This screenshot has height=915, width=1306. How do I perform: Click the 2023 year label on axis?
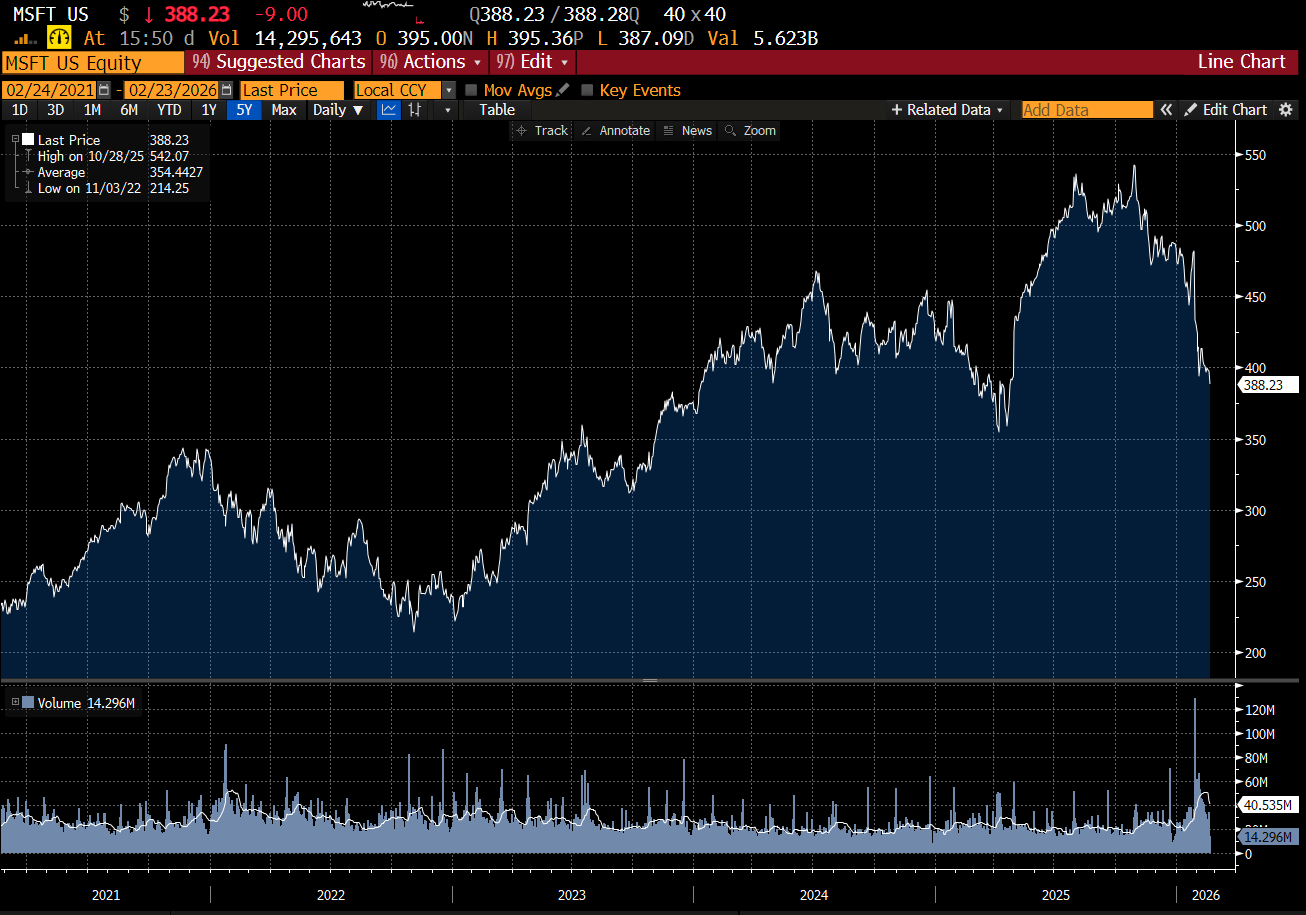pyautogui.click(x=572, y=895)
